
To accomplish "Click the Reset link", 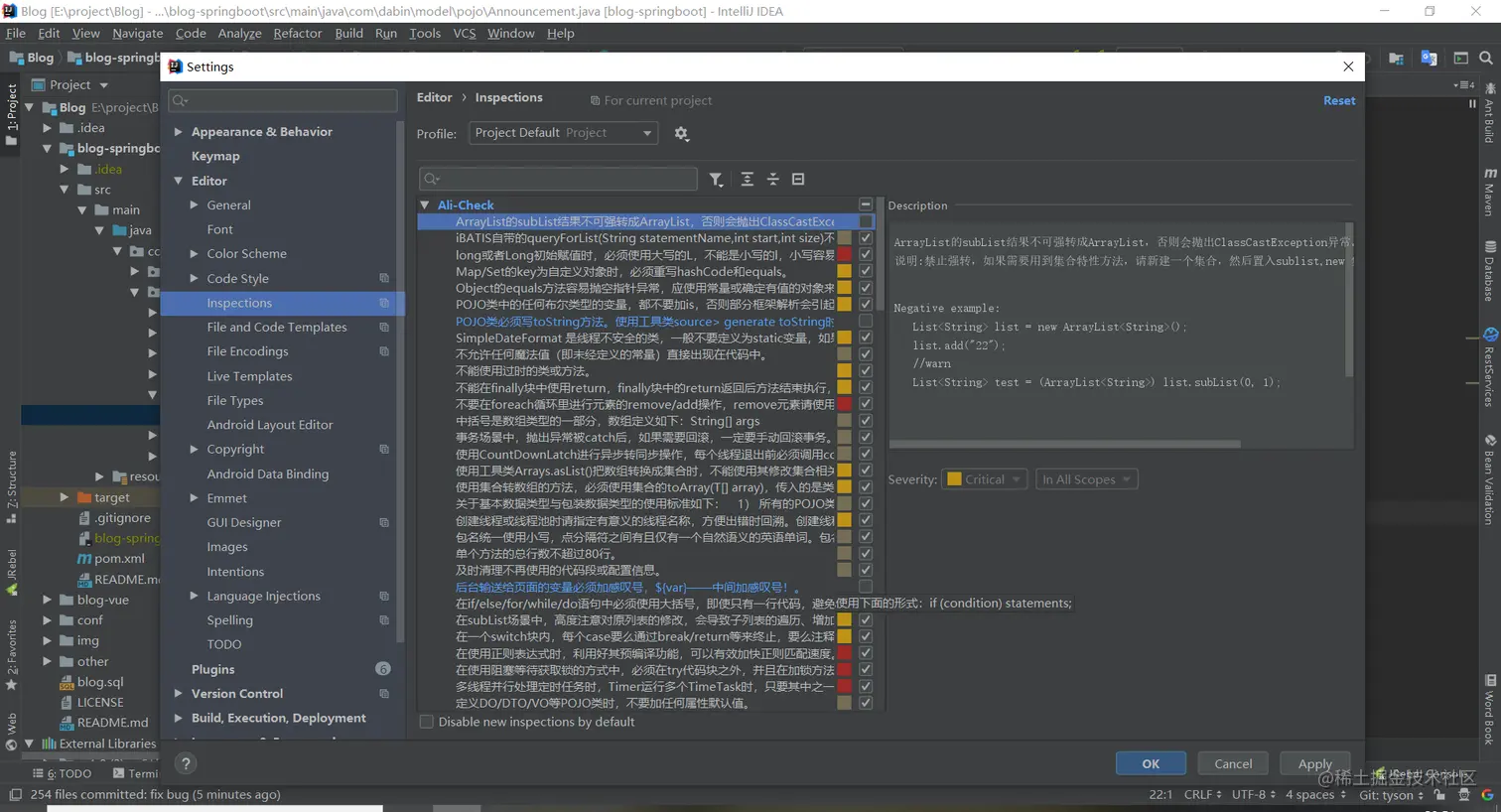I will tap(1339, 100).
